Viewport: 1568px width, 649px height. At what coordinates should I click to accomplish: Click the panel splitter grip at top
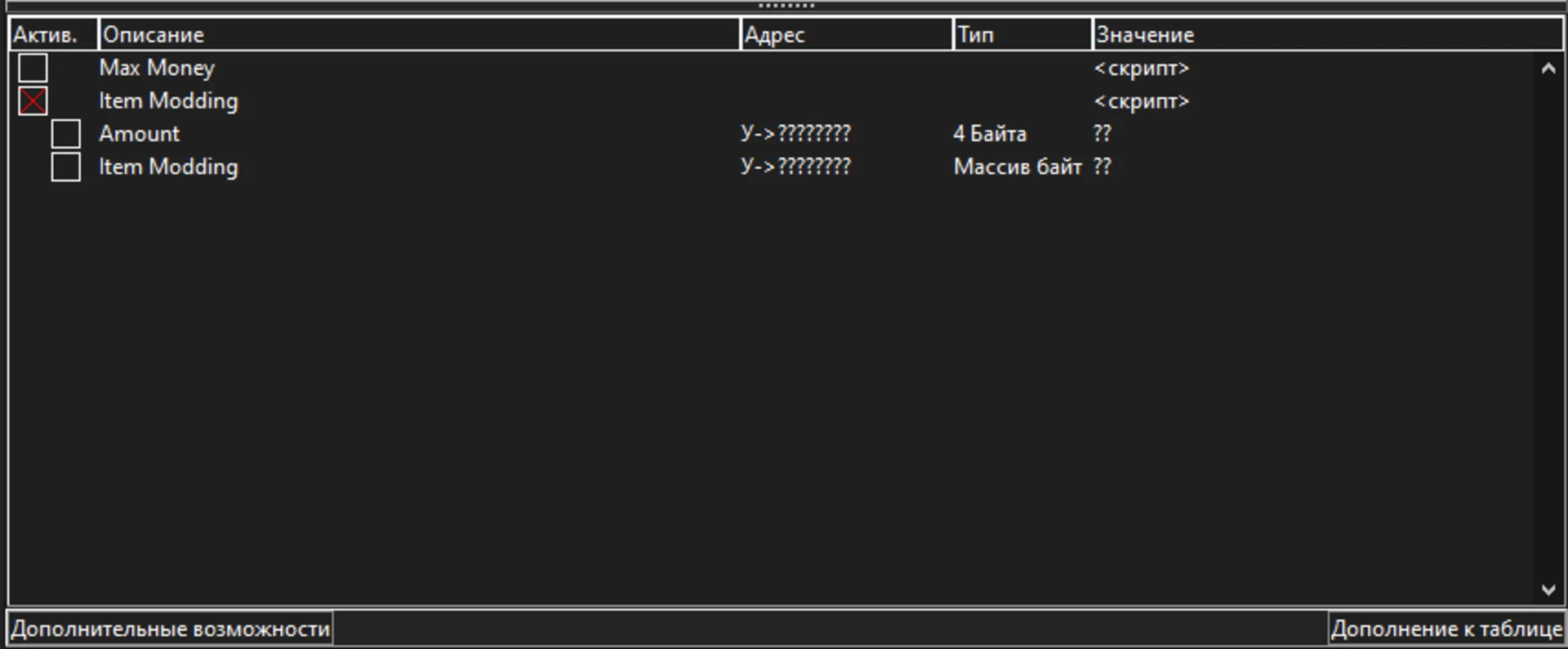pos(786,6)
